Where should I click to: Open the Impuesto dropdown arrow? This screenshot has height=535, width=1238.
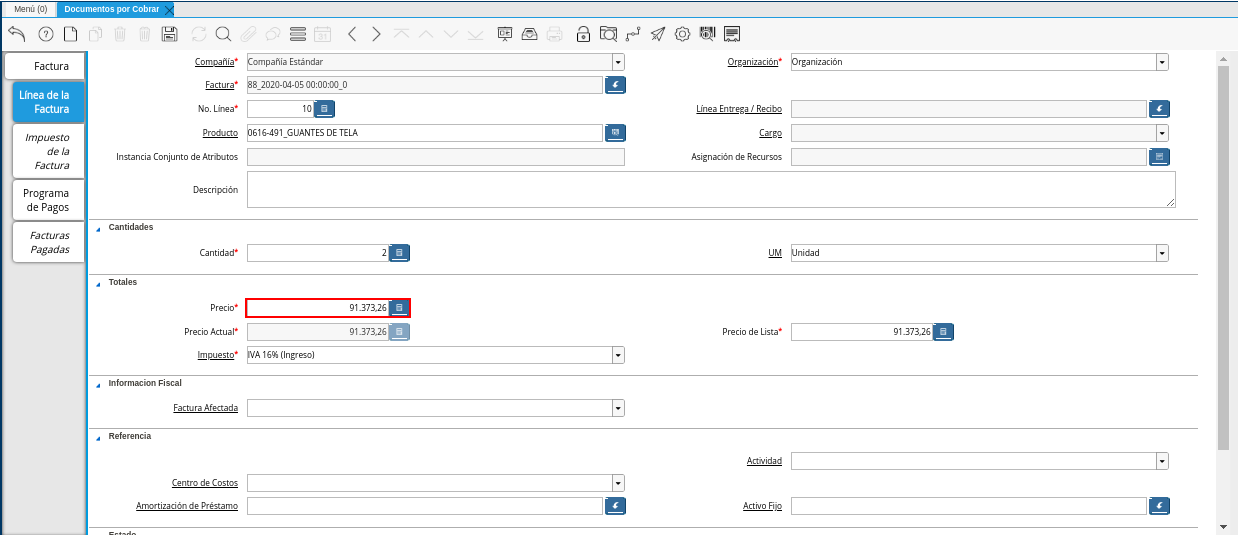pos(618,355)
